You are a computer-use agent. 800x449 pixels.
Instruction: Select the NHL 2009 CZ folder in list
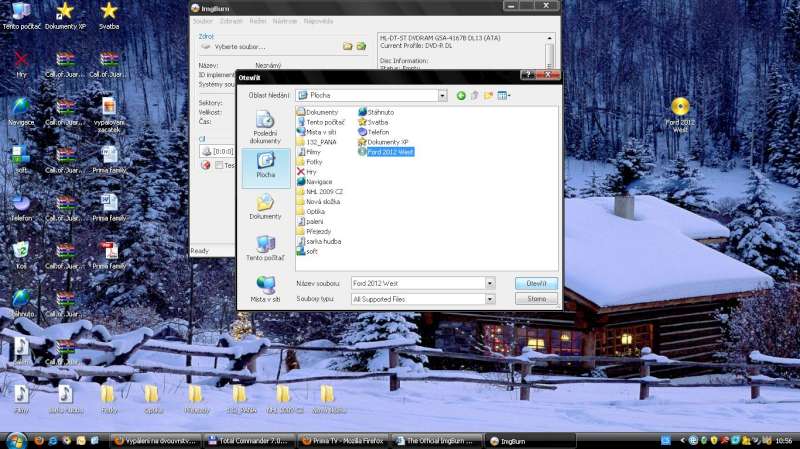click(x=324, y=190)
